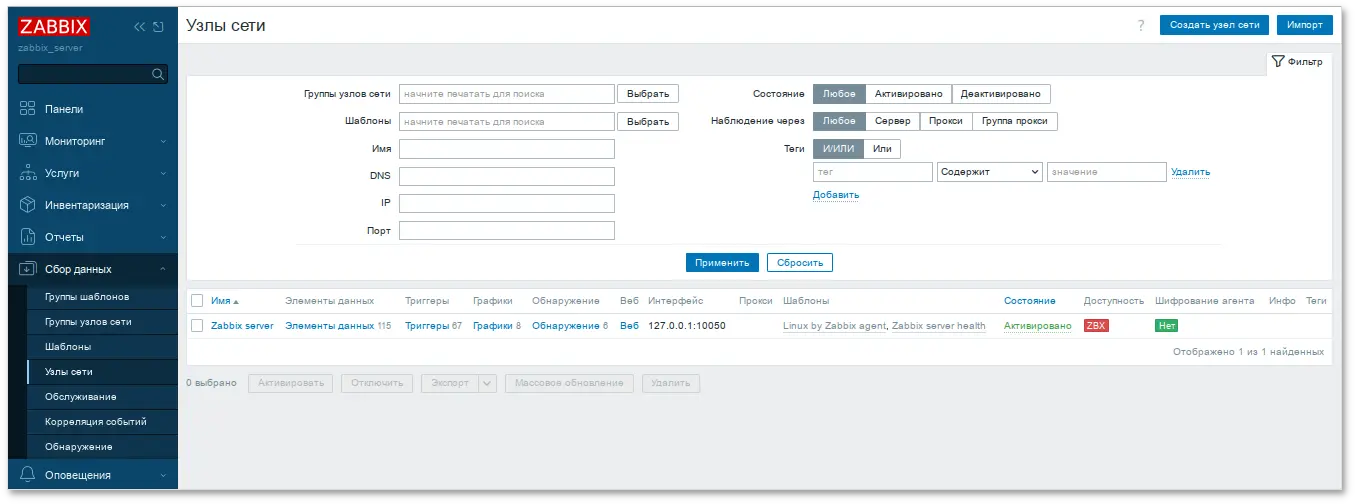Click the Сбор данных download icon
This screenshot has width=1355, height=504.
coord(28,269)
